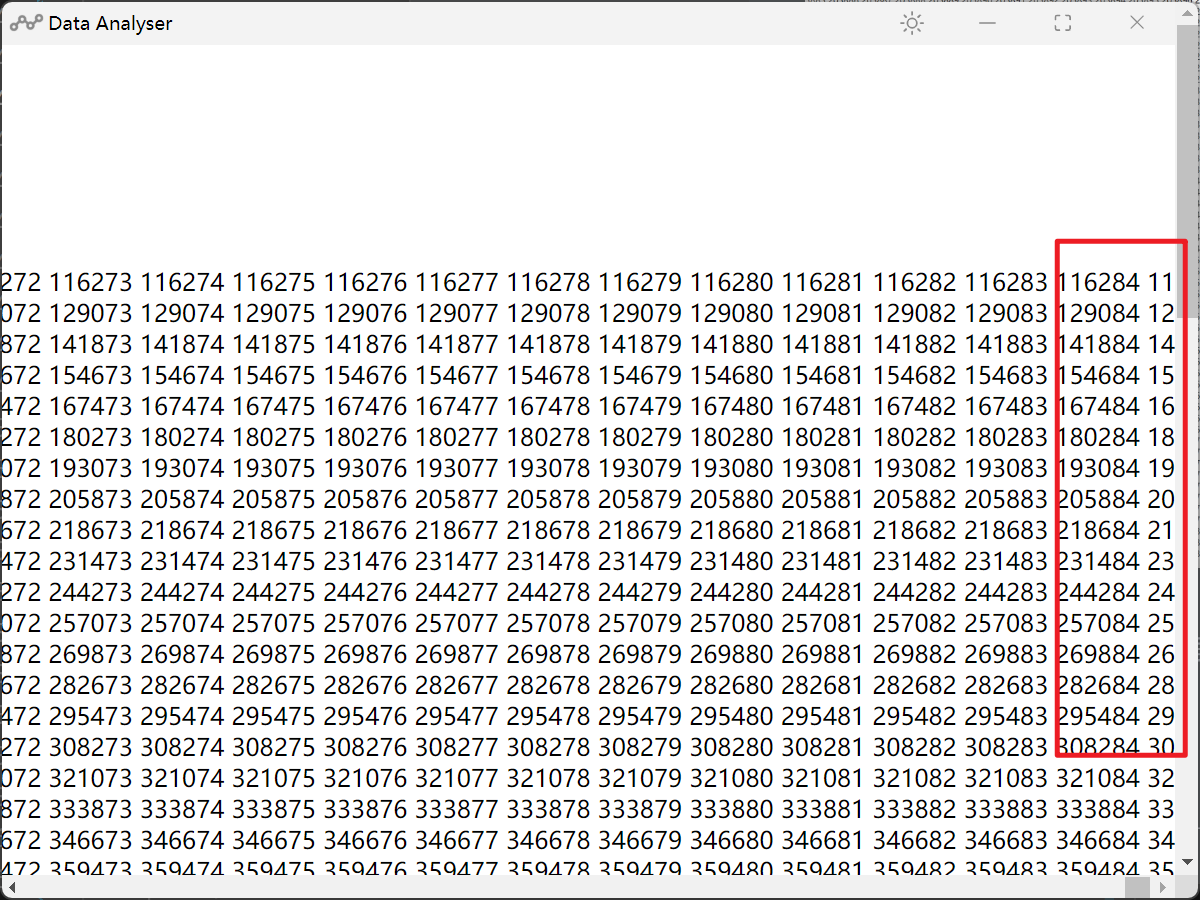
Task: Click the horizontal scrollbar right arrow
Action: pyautogui.click(x=1164, y=888)
